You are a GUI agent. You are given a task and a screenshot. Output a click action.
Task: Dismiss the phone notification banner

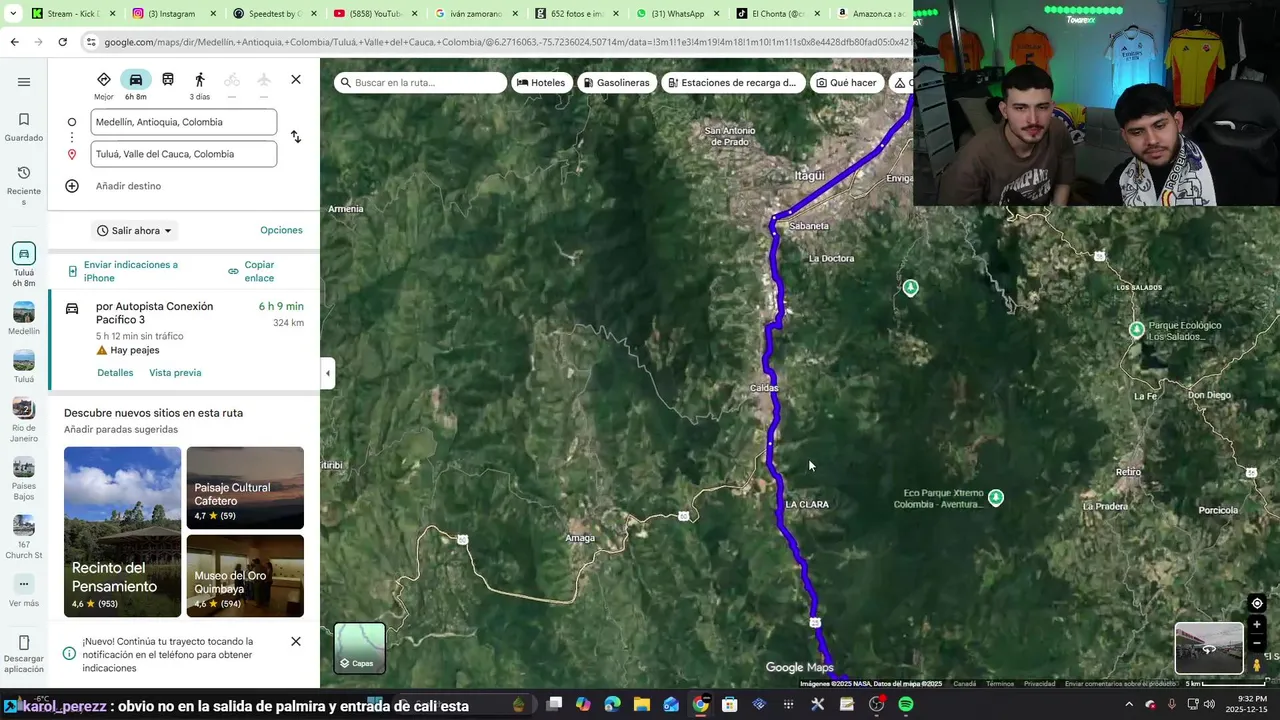point(296,641)
